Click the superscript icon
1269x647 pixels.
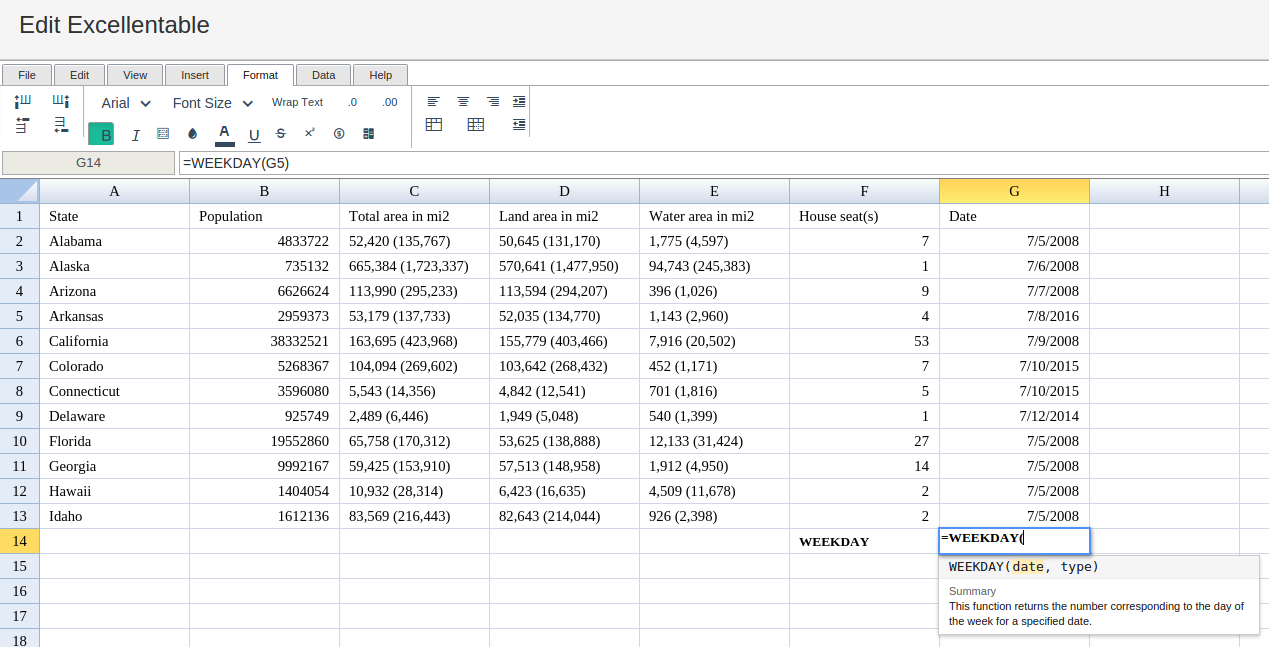(x=310, y=134)
